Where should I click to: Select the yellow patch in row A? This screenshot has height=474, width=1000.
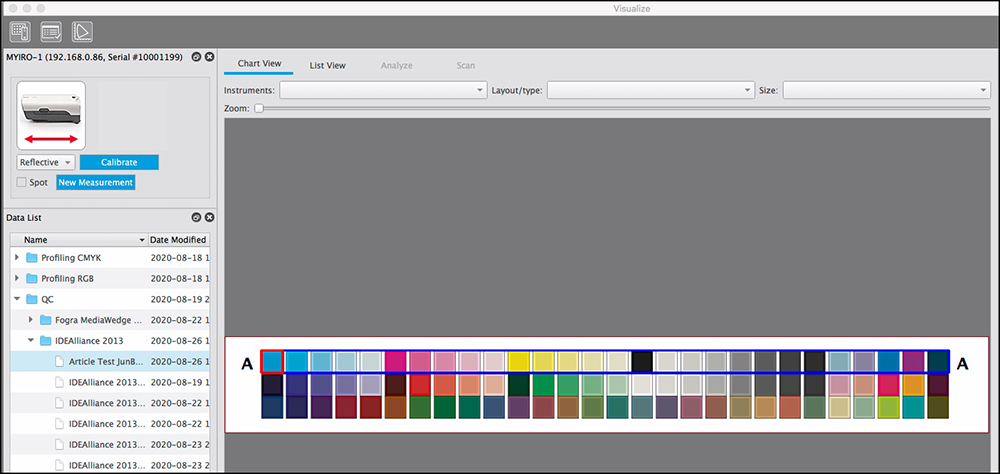click(519, 361)
